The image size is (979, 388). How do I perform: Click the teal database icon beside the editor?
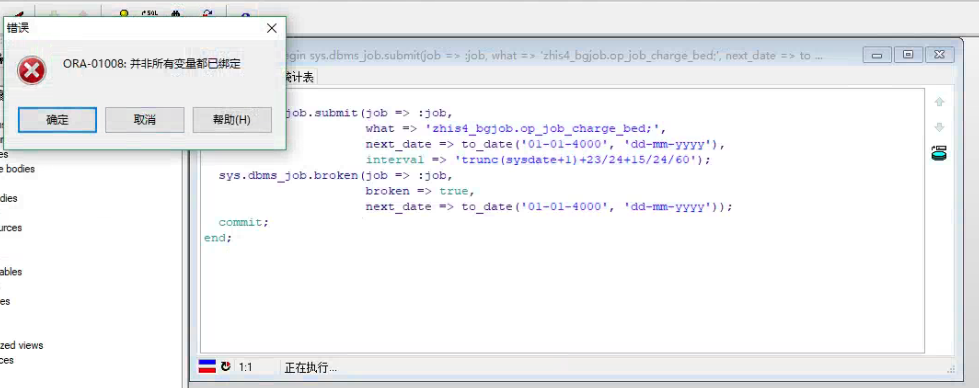(939, 153)
